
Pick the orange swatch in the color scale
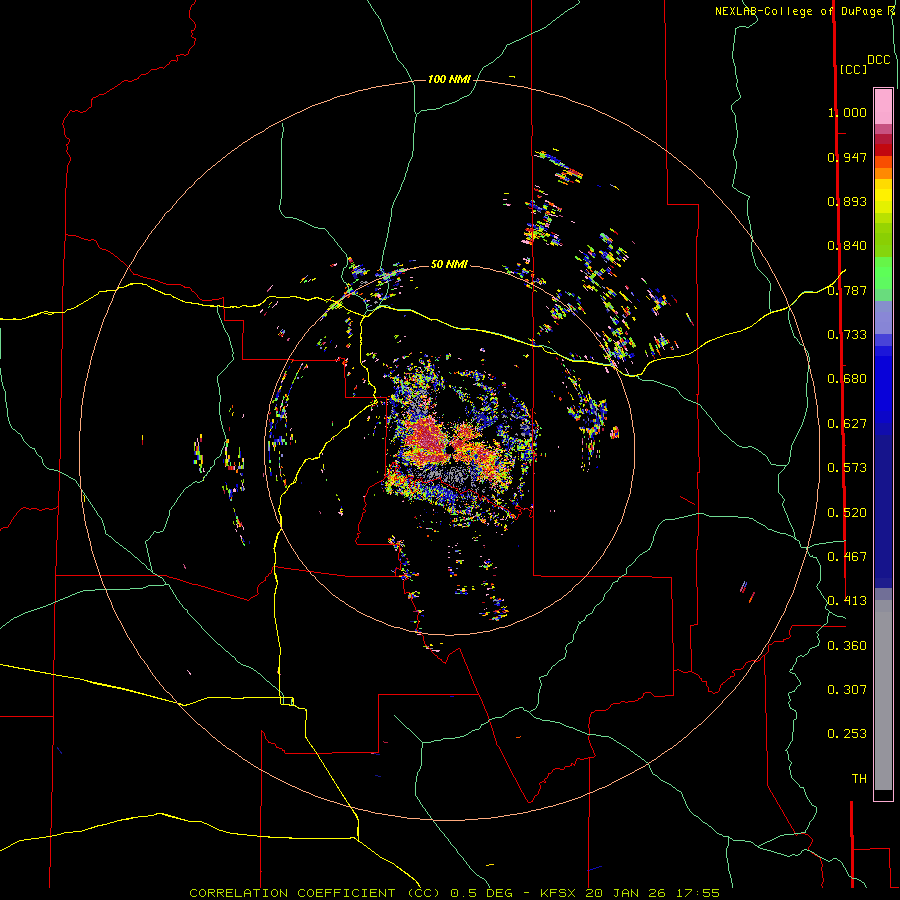883,173
